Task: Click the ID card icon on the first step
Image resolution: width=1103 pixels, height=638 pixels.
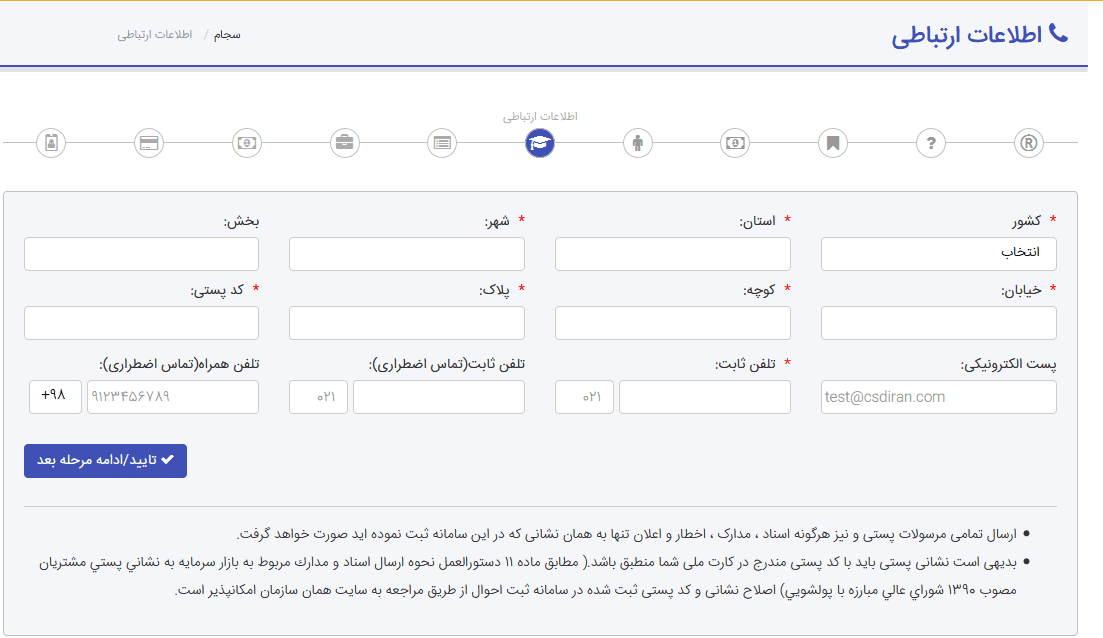Action: 51,143
